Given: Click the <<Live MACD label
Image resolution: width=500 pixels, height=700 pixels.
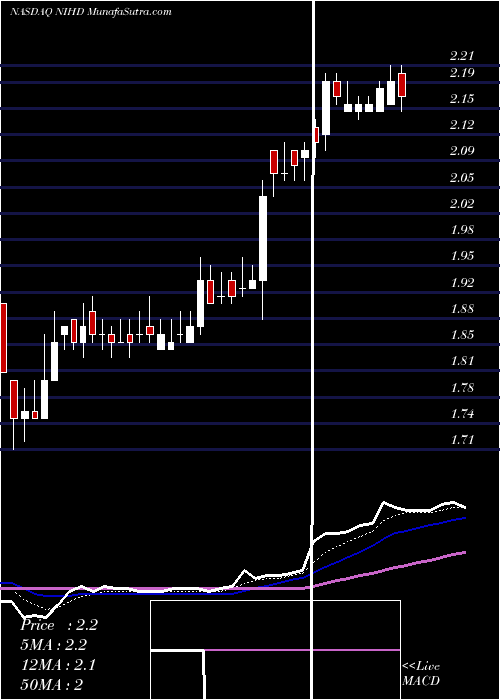Looking at the screenshot, I should click(x=421, y=673).
